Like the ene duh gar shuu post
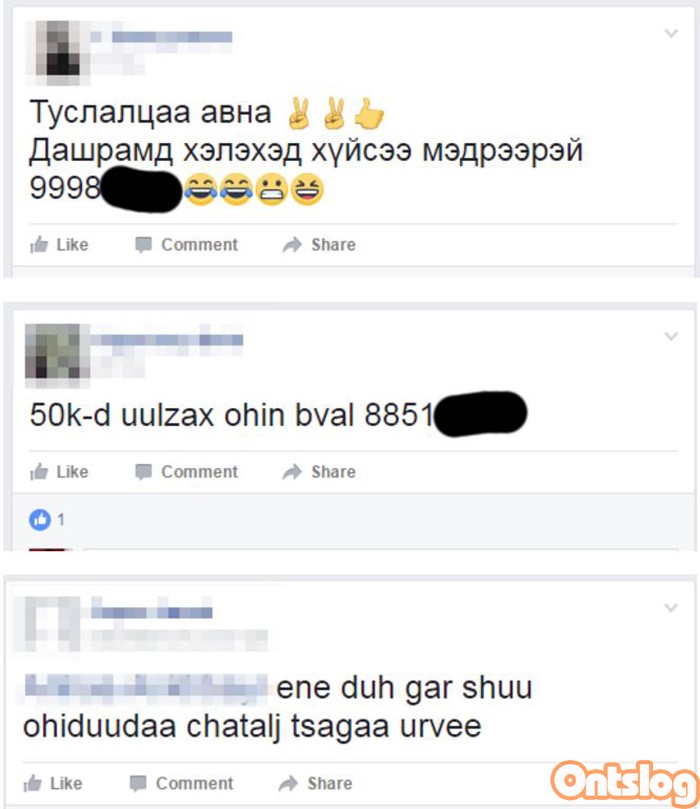 coord(53,783)
